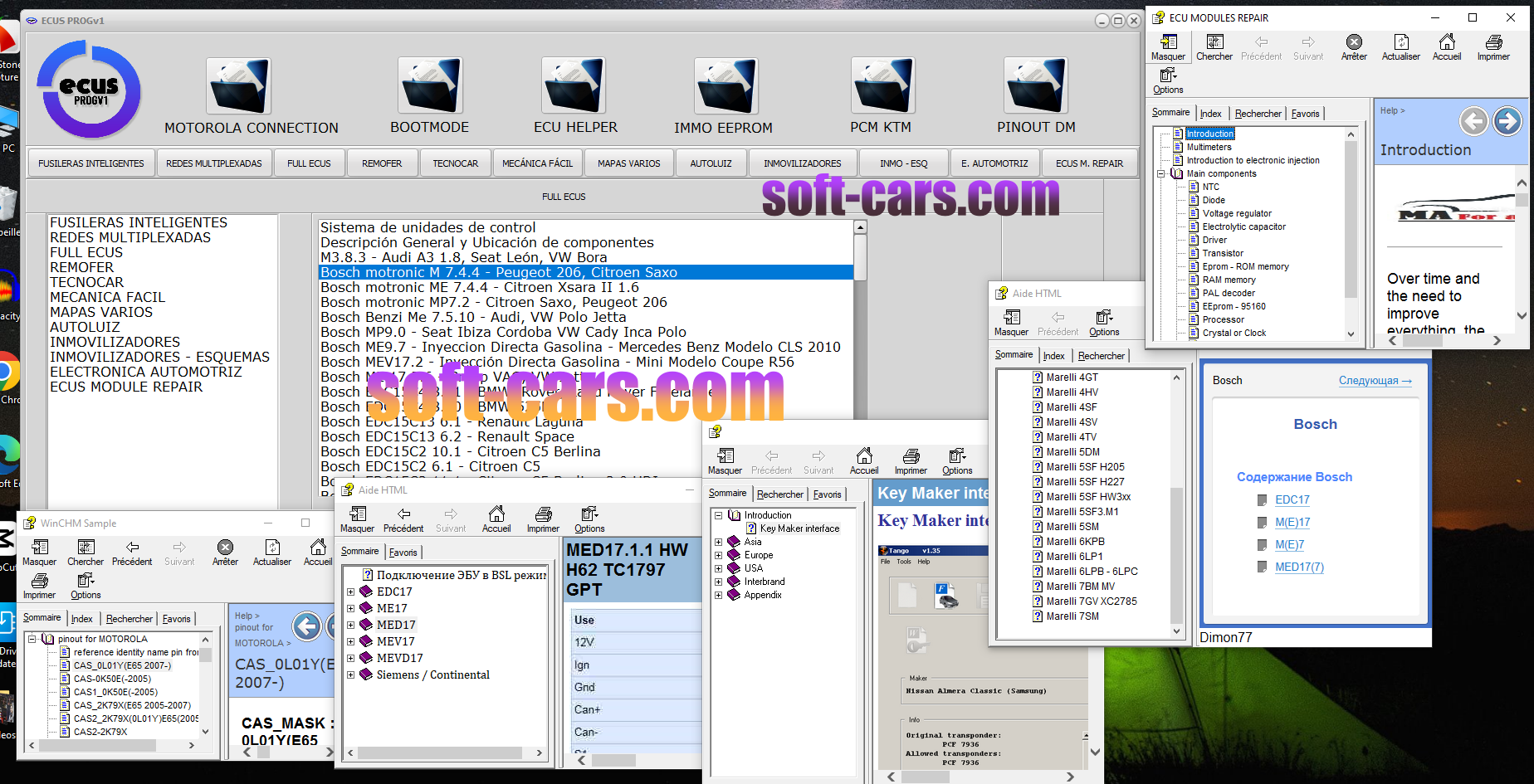The image size is (1534, 784).
Task: Switch to Index tab in ECU MODULES REPAIR
Action: click(x=1210, y=114)
